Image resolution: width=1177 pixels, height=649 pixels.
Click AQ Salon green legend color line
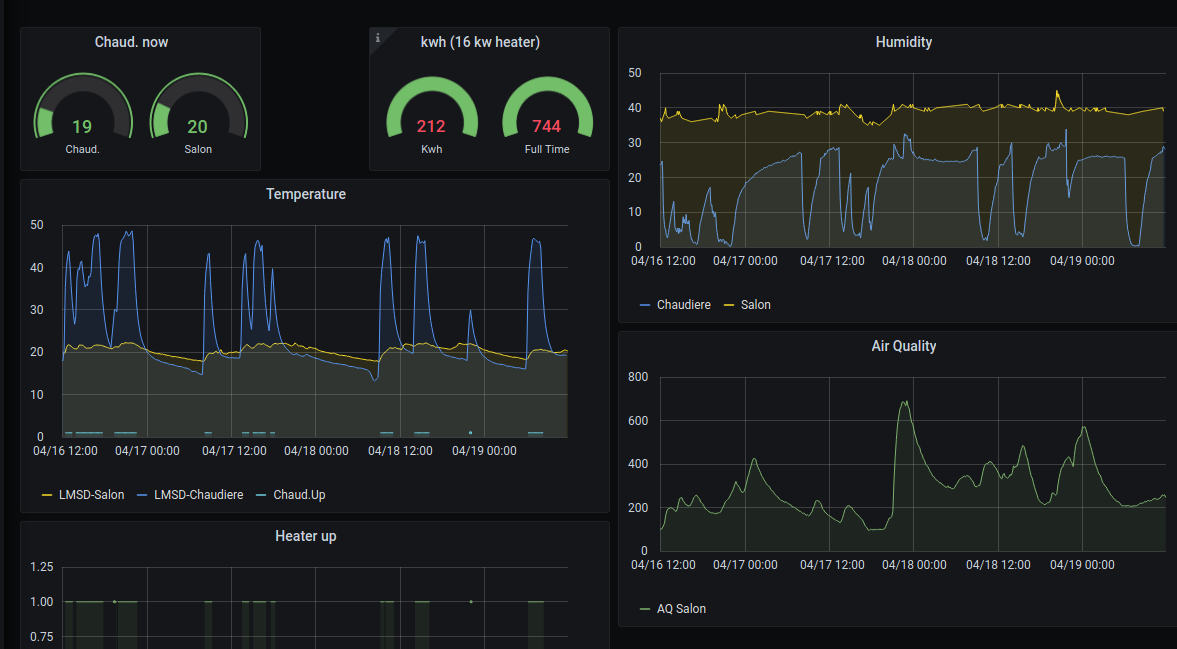(x=644, y=609)
